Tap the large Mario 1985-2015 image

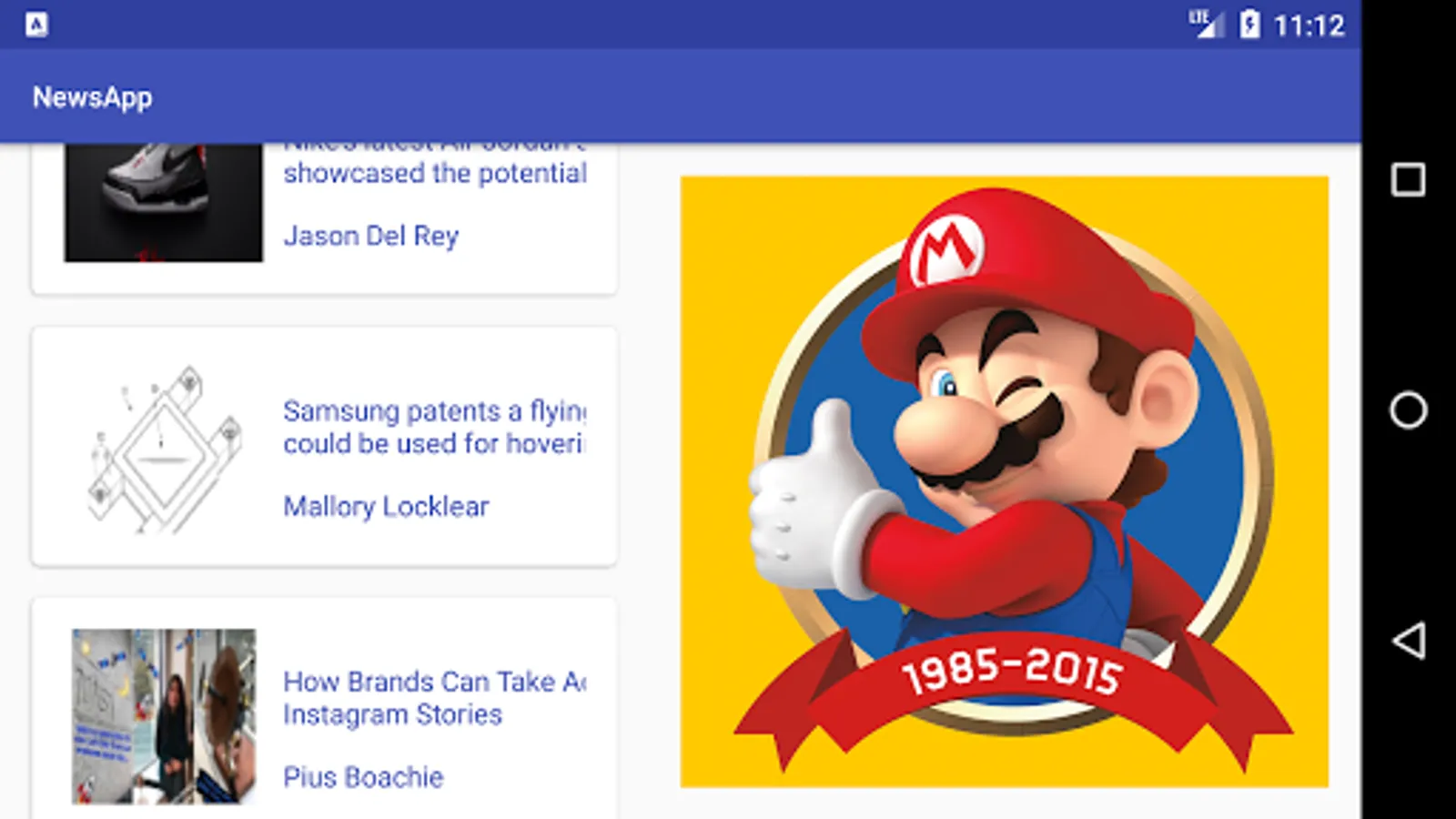pyautogui.click(x=1004, y=481)
